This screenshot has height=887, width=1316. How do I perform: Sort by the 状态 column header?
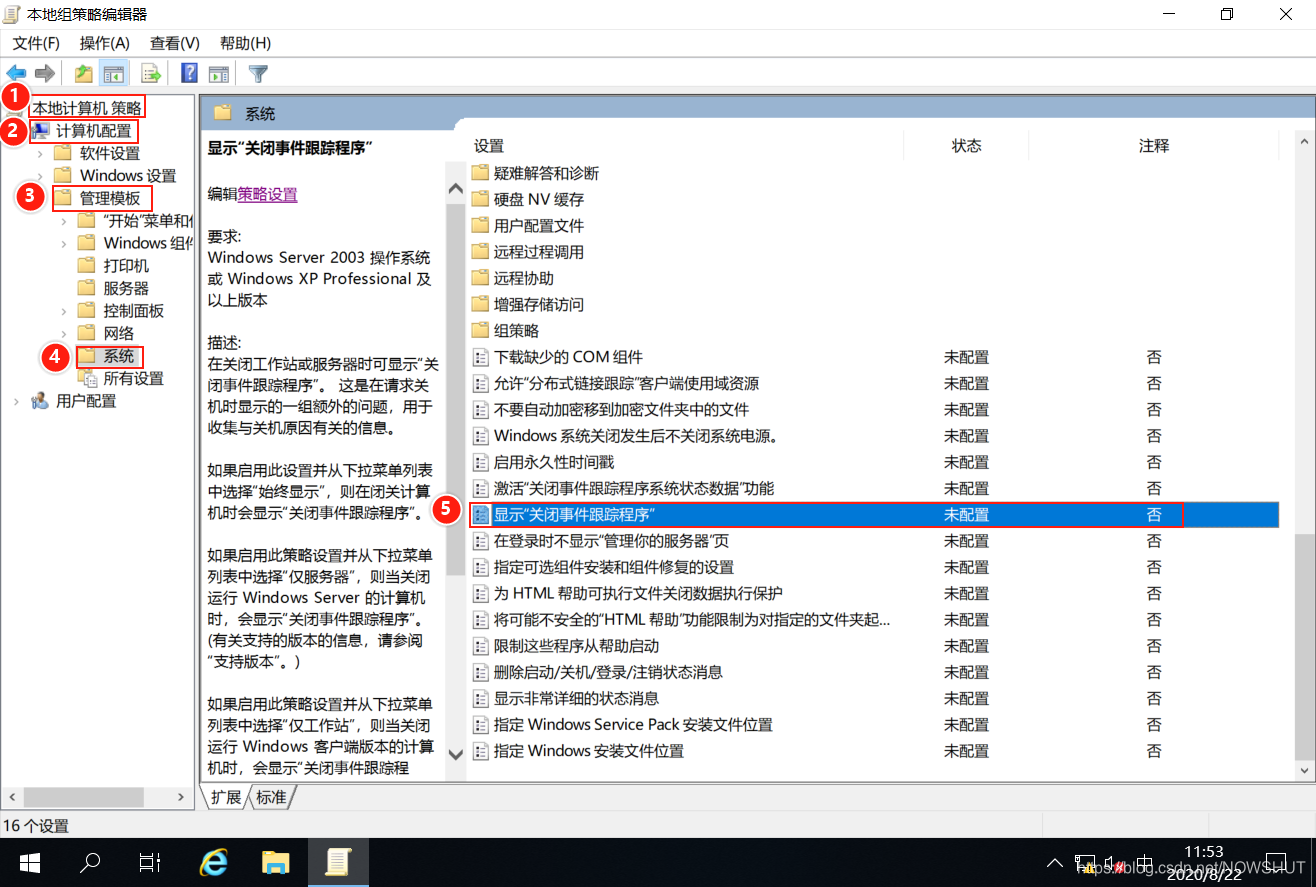967,146
